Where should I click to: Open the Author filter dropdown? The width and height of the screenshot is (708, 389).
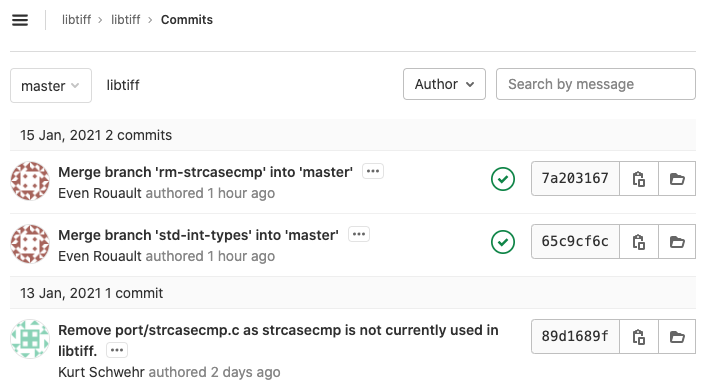[444, 84]
